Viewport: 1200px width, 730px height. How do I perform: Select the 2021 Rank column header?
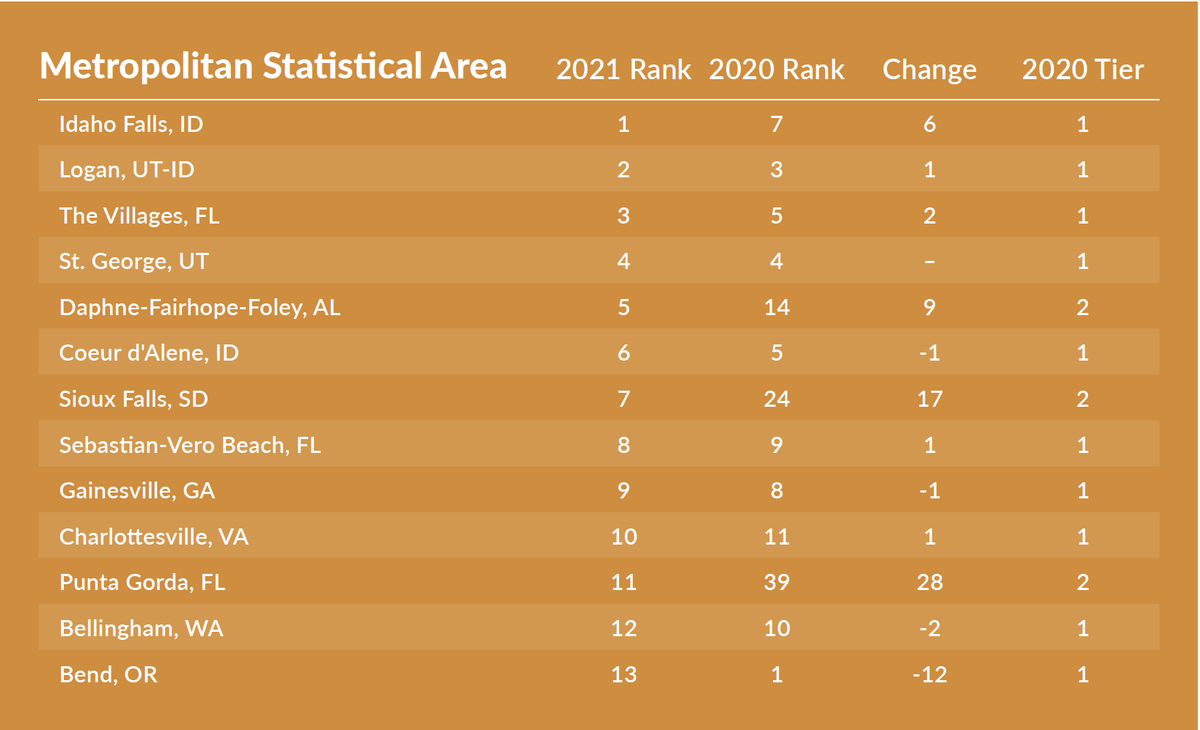click(623, 70)
